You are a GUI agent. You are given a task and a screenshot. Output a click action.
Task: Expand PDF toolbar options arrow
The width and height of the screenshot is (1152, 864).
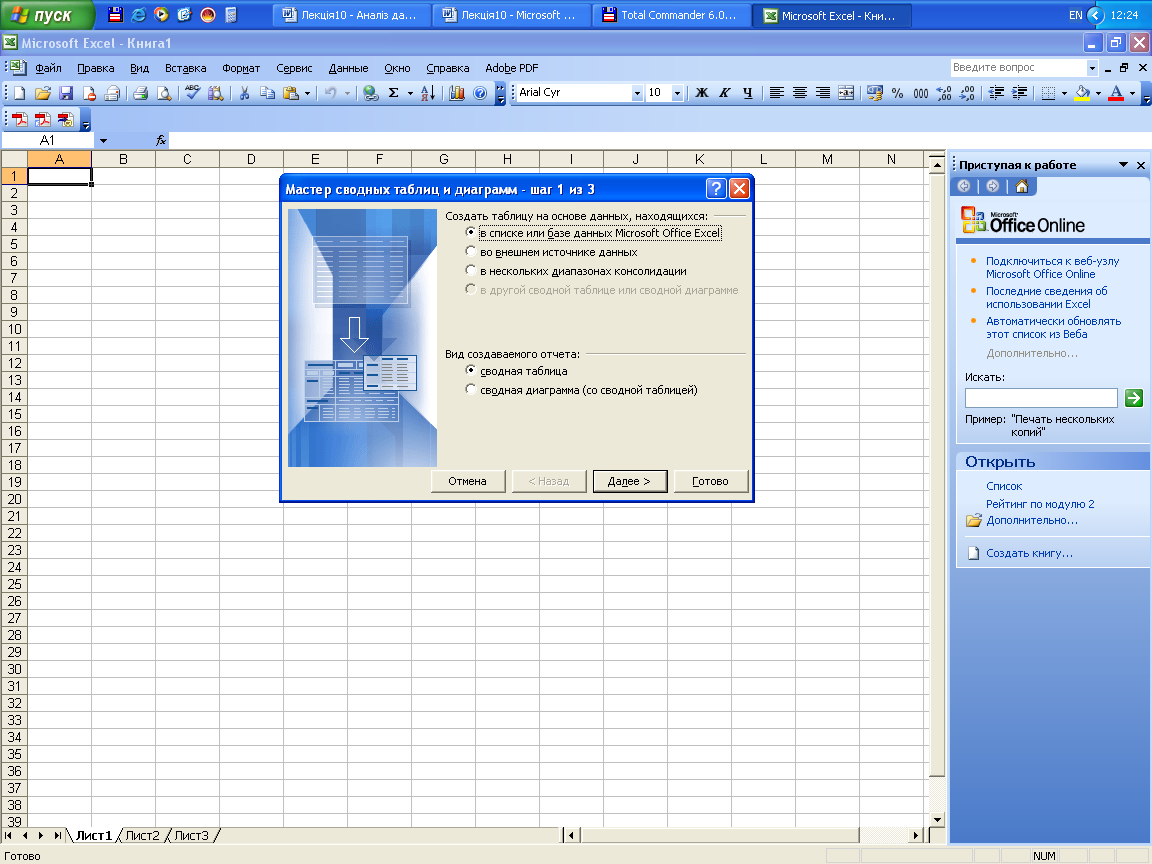(86, 121)
